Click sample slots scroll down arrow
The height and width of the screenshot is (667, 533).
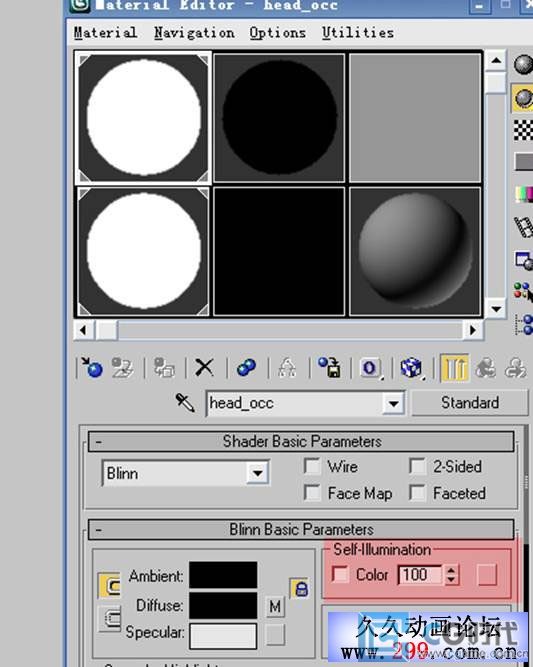(x=496, y=309)
